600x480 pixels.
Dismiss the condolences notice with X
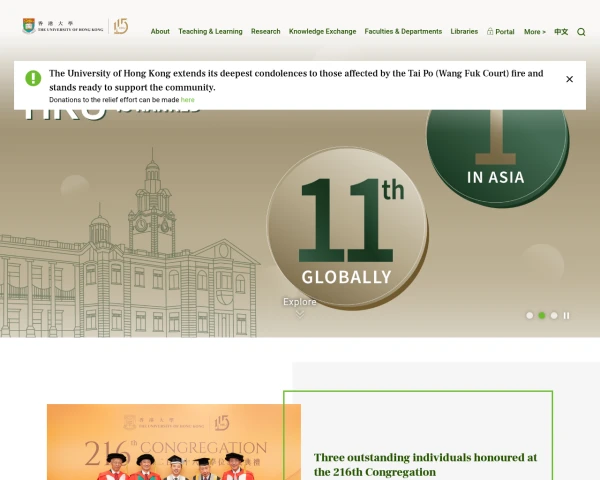tap(569, 79)
